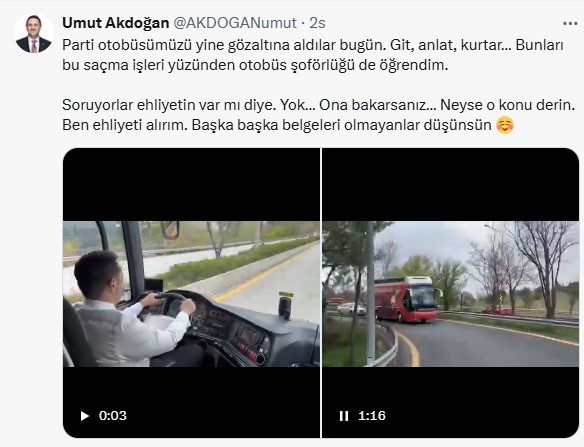
Task: Open the left video of driver at steering wheel
Action: (191, 293)
